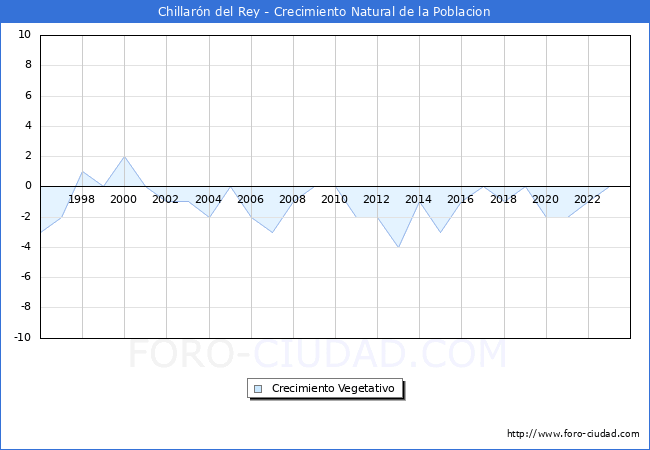This screenshot has height=450, width=650.
Task: Click the 2022 x-axis label
Action: pos(587,200)
